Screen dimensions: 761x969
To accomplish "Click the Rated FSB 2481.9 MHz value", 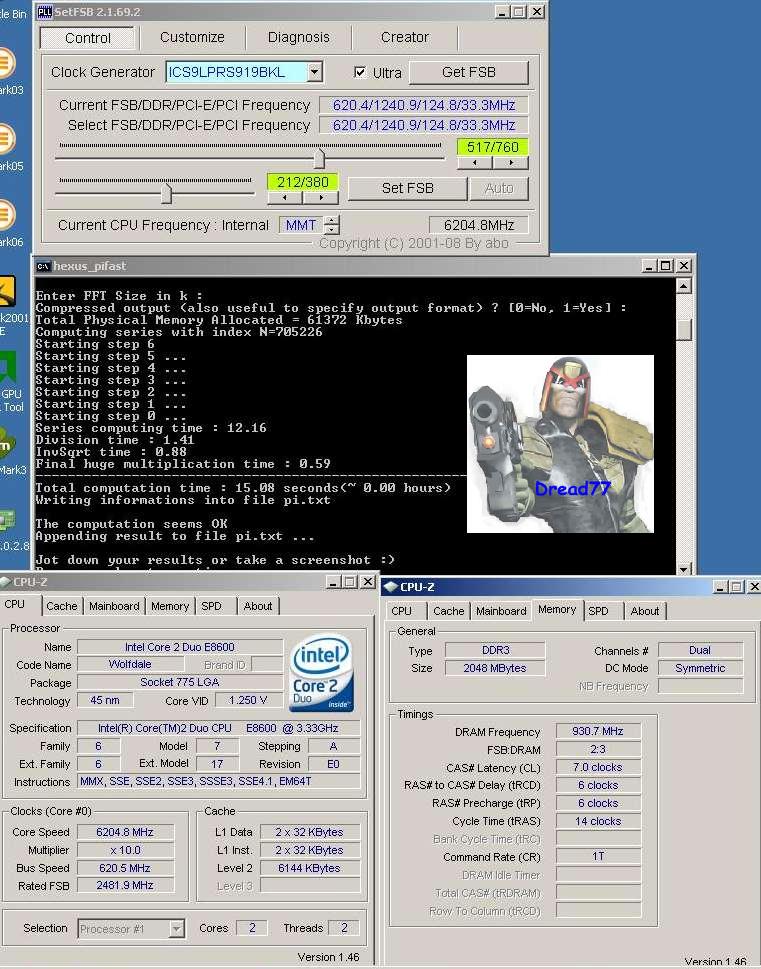I will tap(125, 886).
